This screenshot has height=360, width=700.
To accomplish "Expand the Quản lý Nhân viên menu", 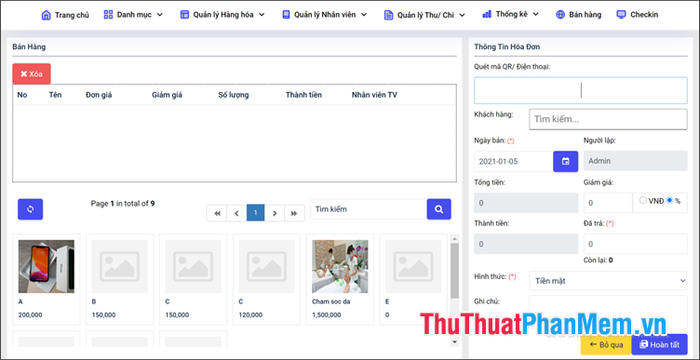I will [364, 15].
